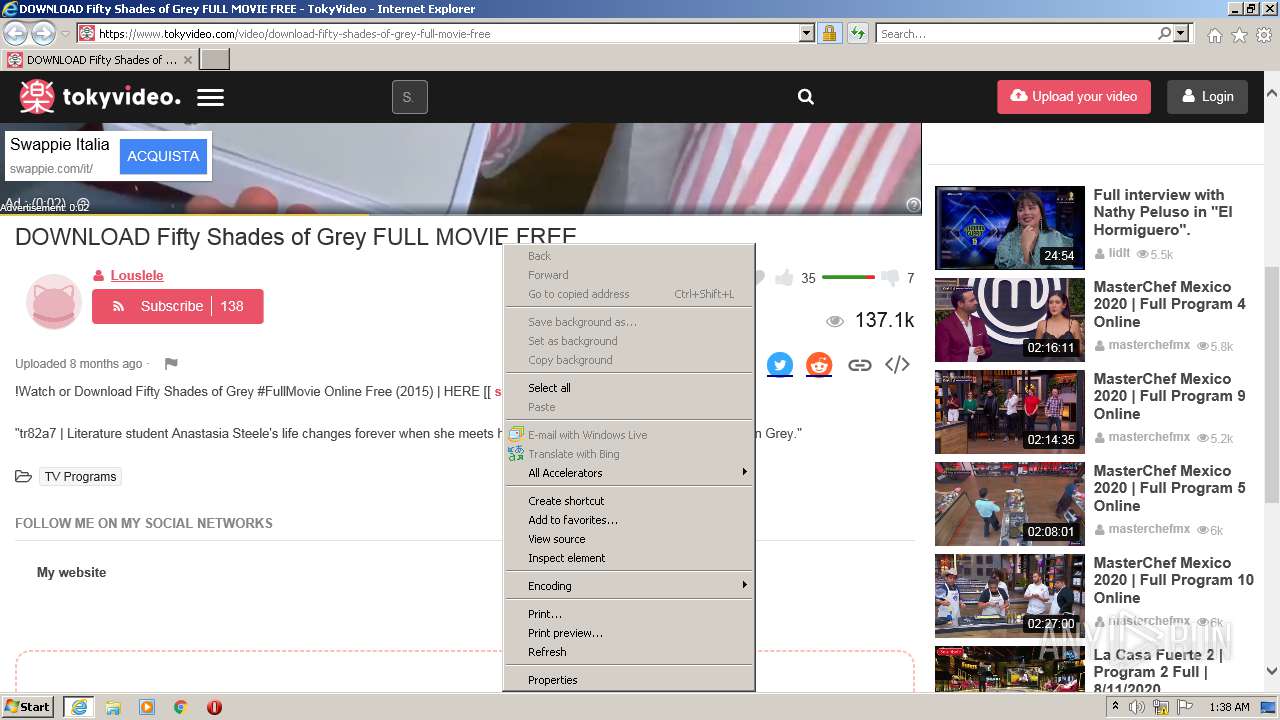Choose Select all from context menu
Viewport: 1280px width, 720px height.
[629, 388]
